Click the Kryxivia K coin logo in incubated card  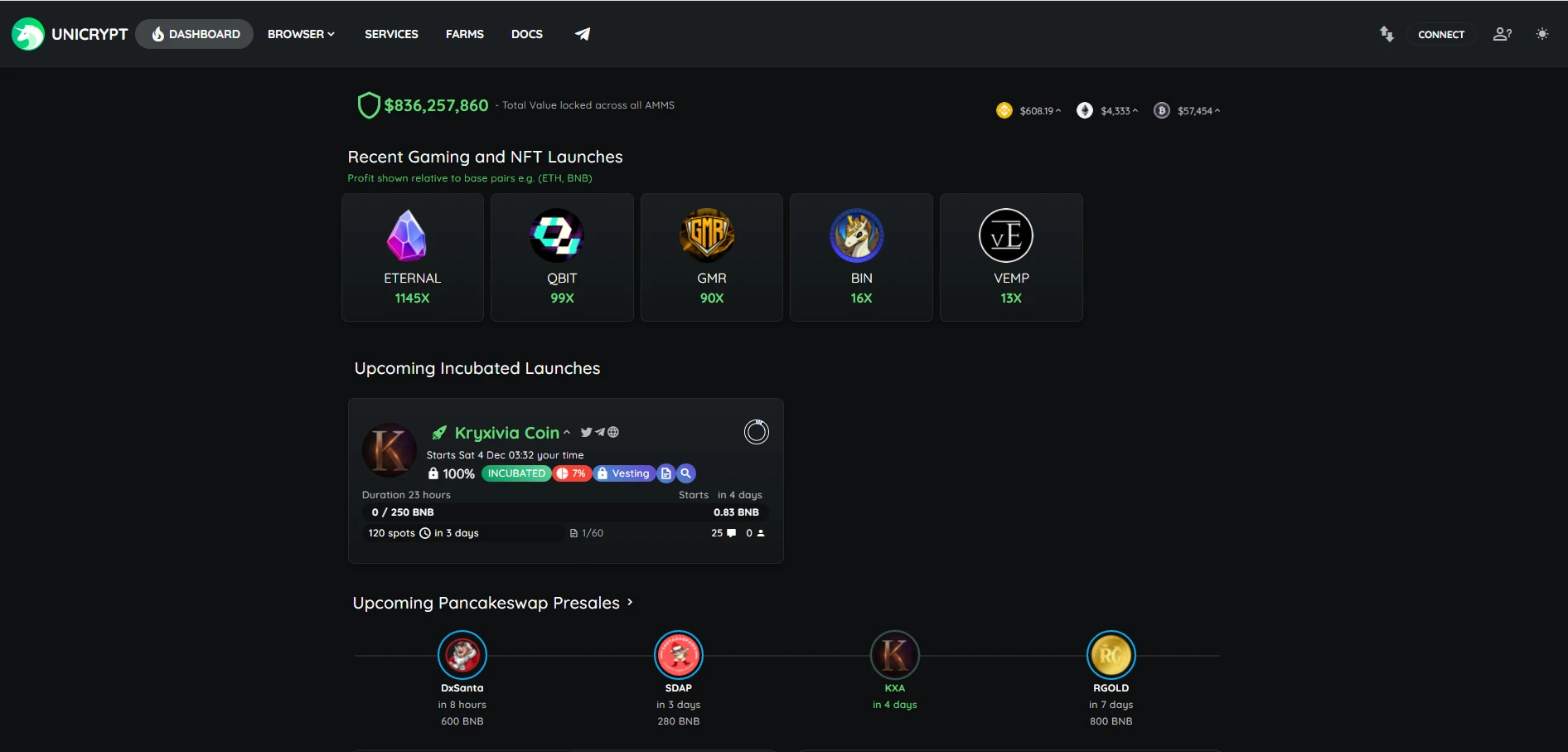[390, 450]
